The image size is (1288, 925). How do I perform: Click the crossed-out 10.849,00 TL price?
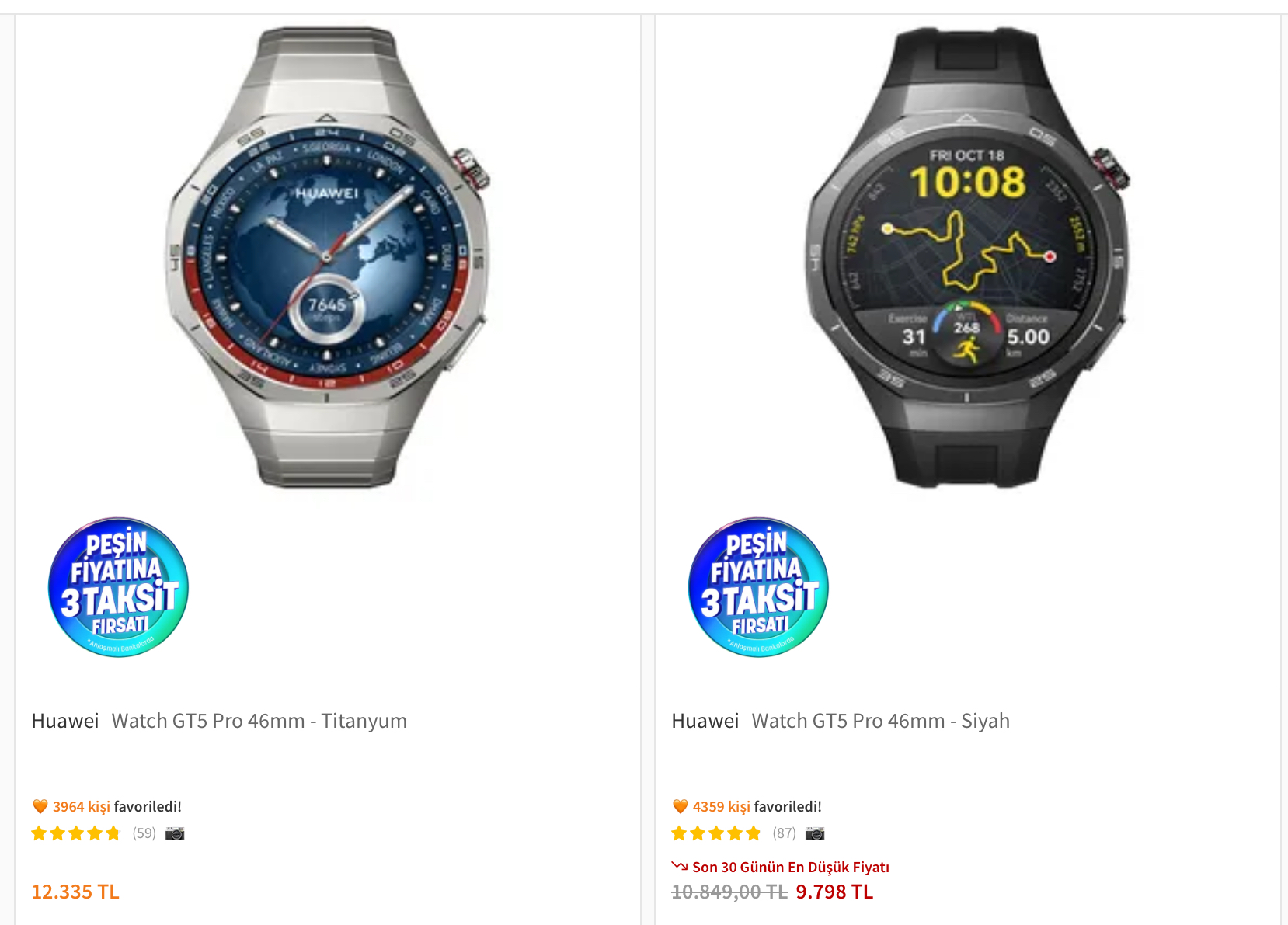729,892
